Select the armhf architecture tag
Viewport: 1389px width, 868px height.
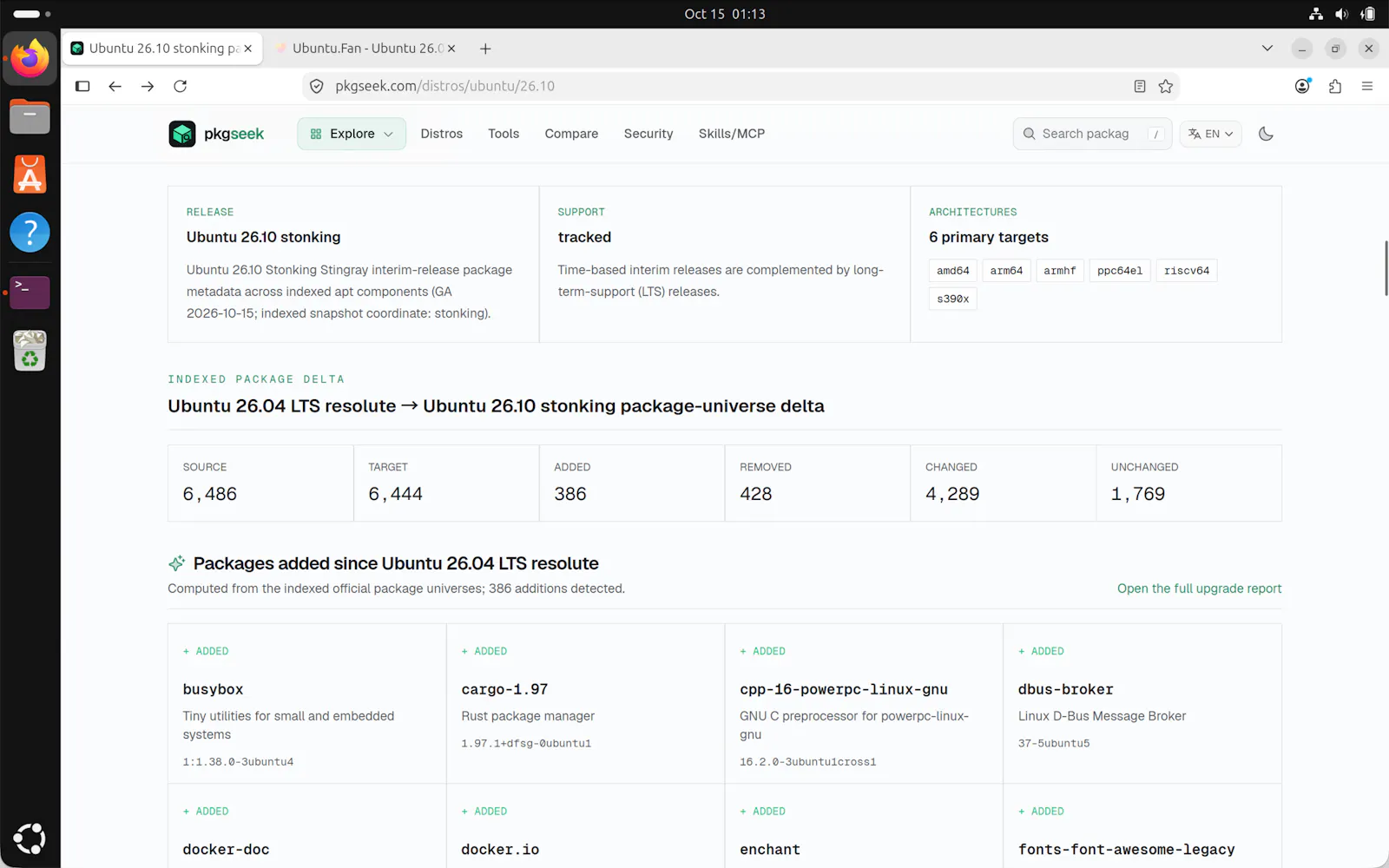(x=1060, y=271)
